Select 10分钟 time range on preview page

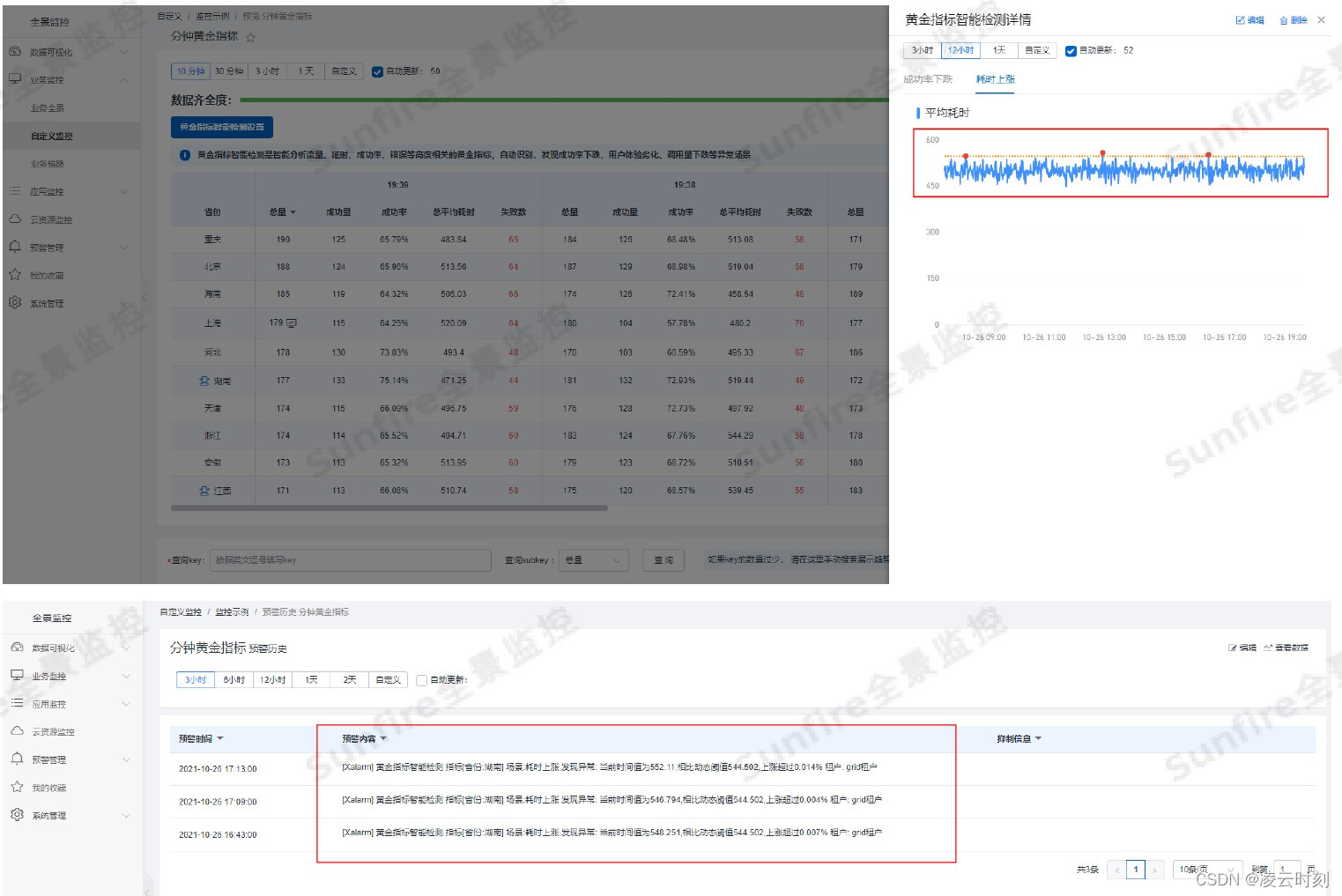[190, 71]
